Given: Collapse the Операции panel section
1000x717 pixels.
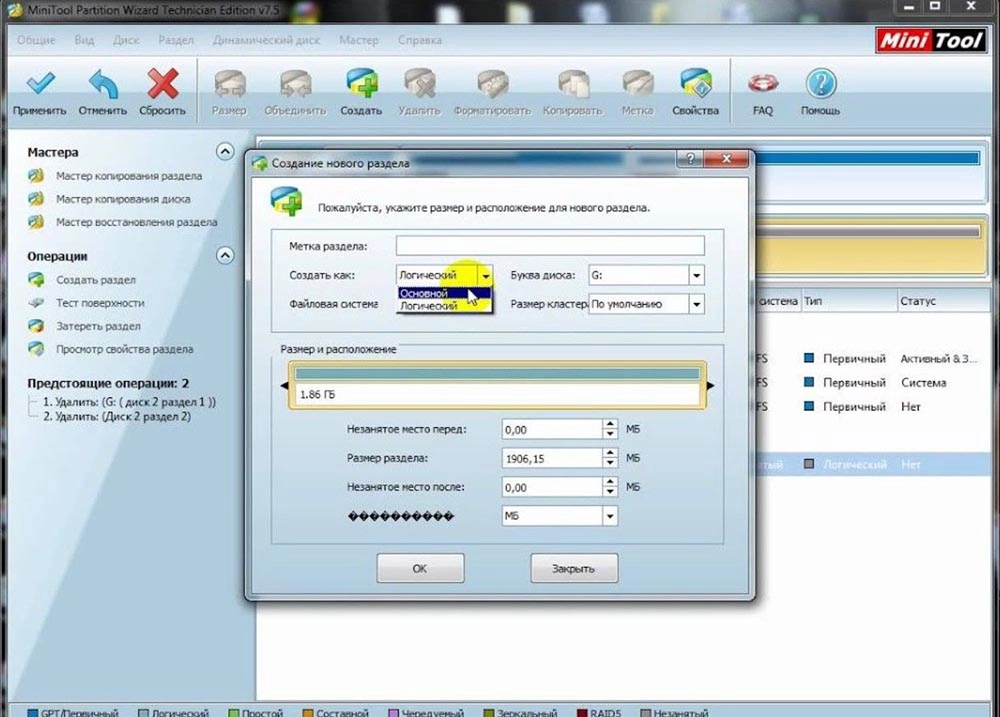Looking at the screenshot, I should point(224,256).
